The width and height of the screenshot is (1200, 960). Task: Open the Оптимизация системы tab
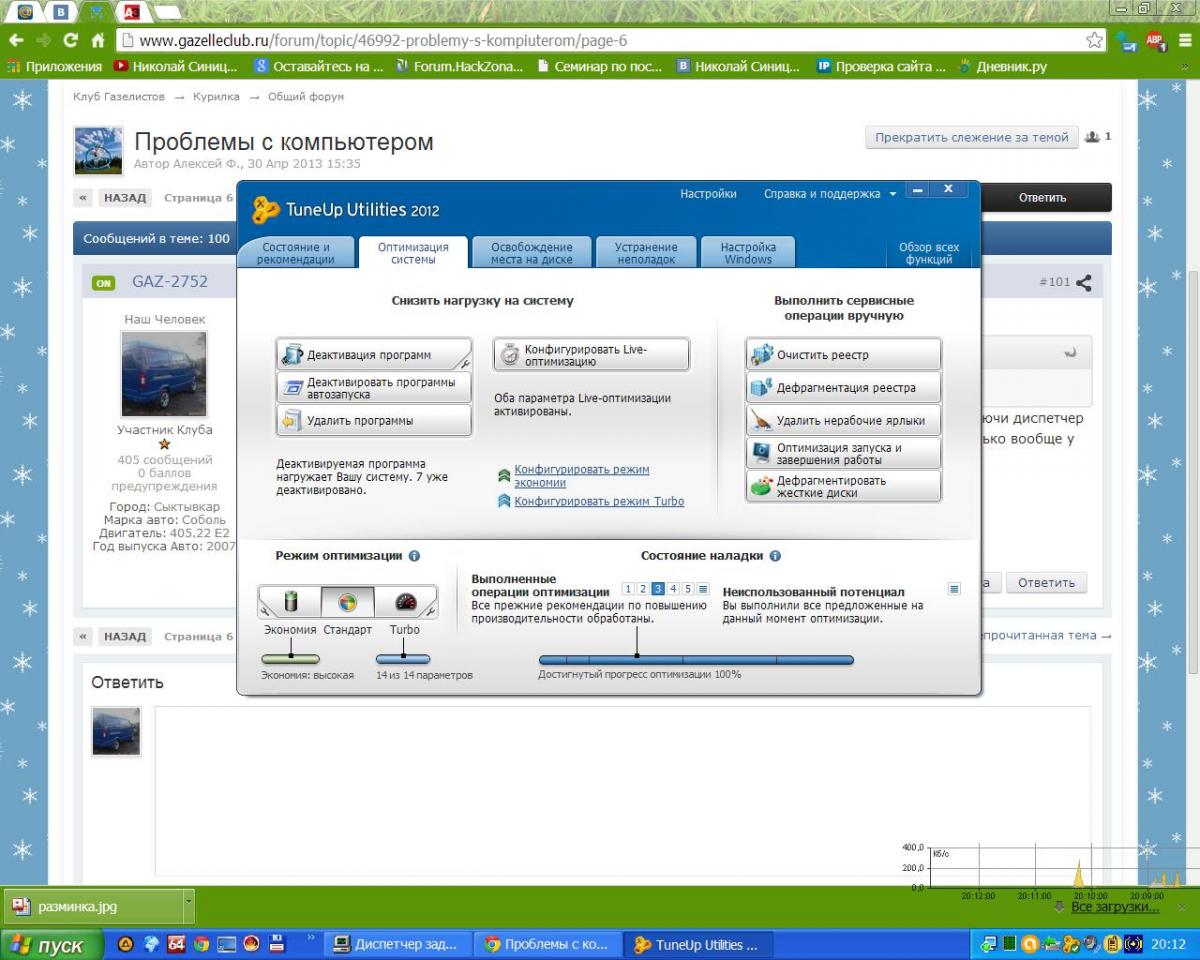tap(413, 253)
